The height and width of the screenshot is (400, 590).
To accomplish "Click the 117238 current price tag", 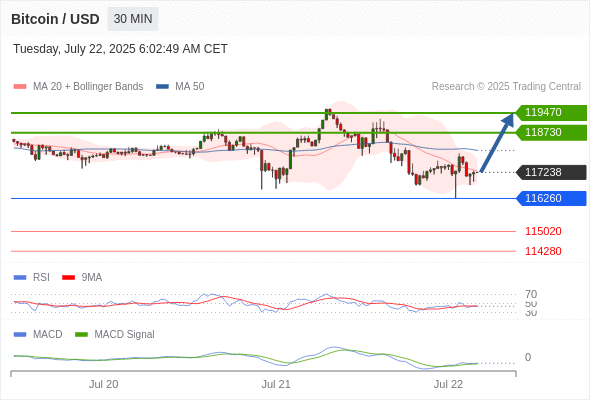I will (x=551, y=172).
